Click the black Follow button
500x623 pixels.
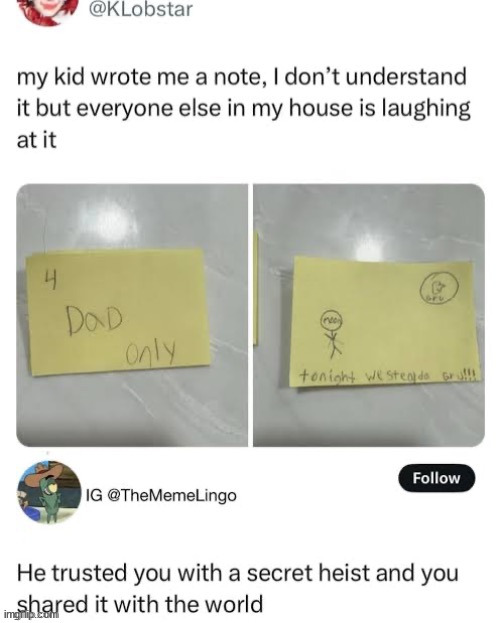click(x=436, y=478)
